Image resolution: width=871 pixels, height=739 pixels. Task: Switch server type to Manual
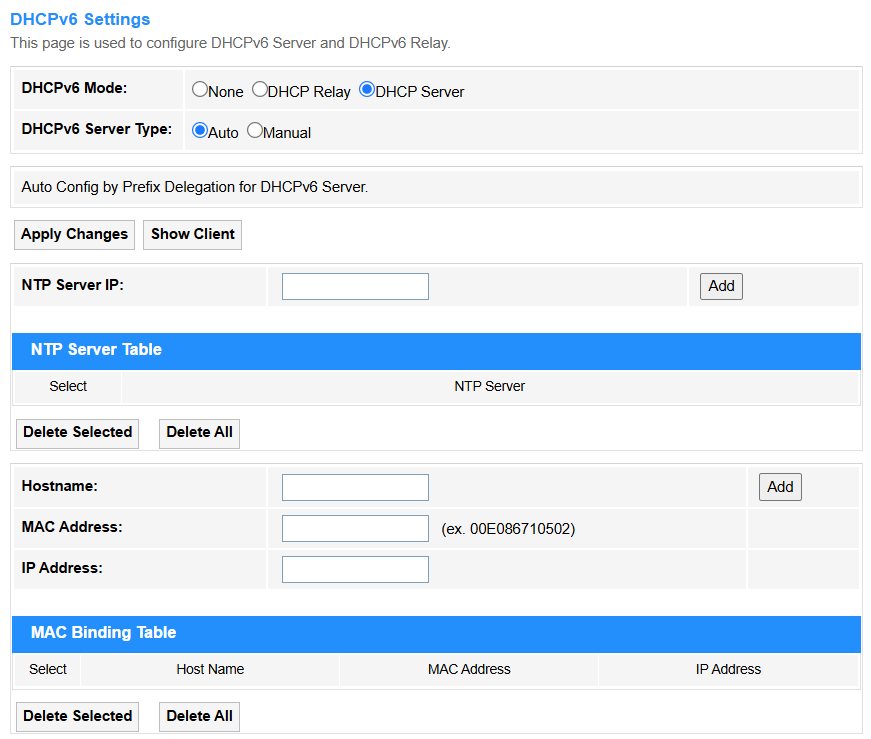[x=254, y=131]
